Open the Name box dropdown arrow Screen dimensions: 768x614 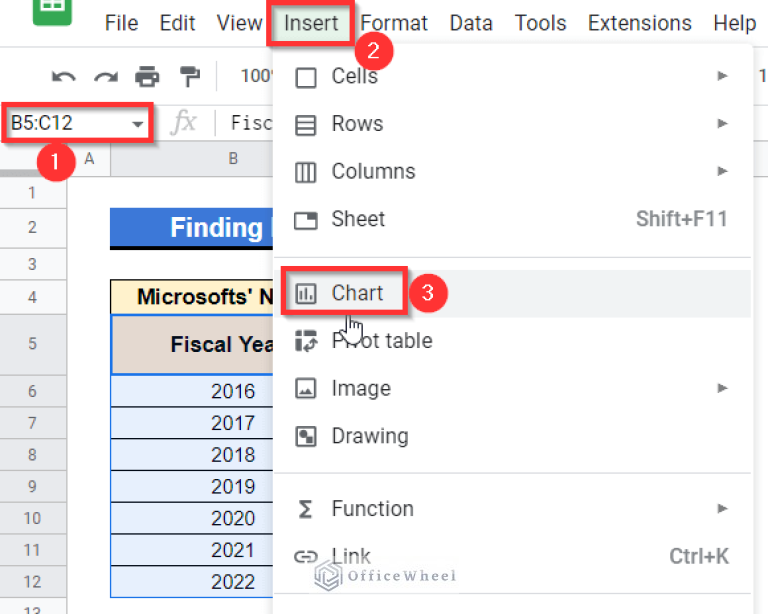point(138,124)
